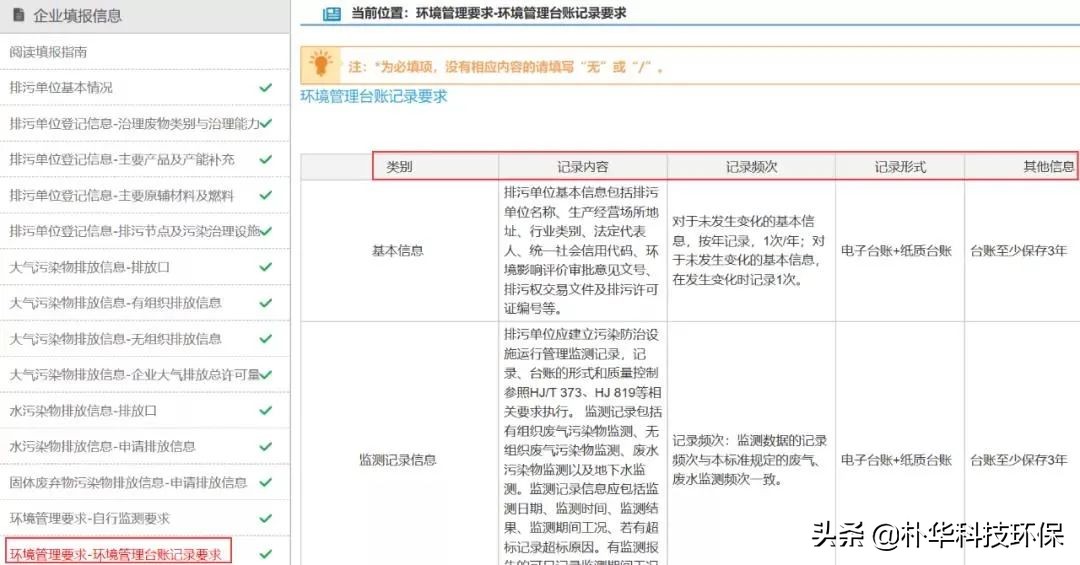Click 电子台账+纸质台账 in 监测记录信息 row
The width and height of the screenshot is (1080, 565).
(896, 460)
